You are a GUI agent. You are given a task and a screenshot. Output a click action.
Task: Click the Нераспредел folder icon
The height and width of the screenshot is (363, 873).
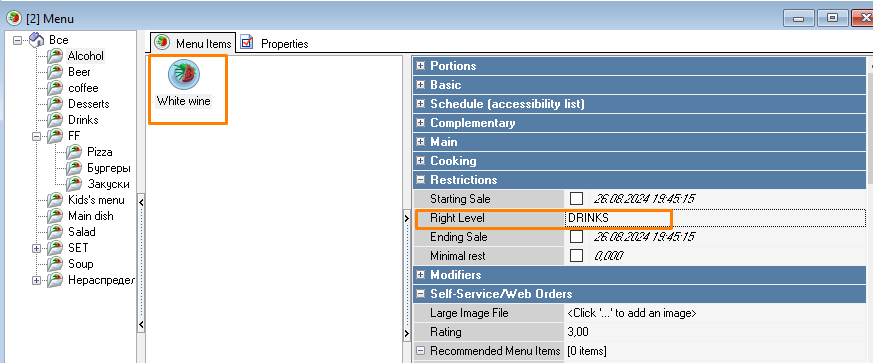pos(55,280)
